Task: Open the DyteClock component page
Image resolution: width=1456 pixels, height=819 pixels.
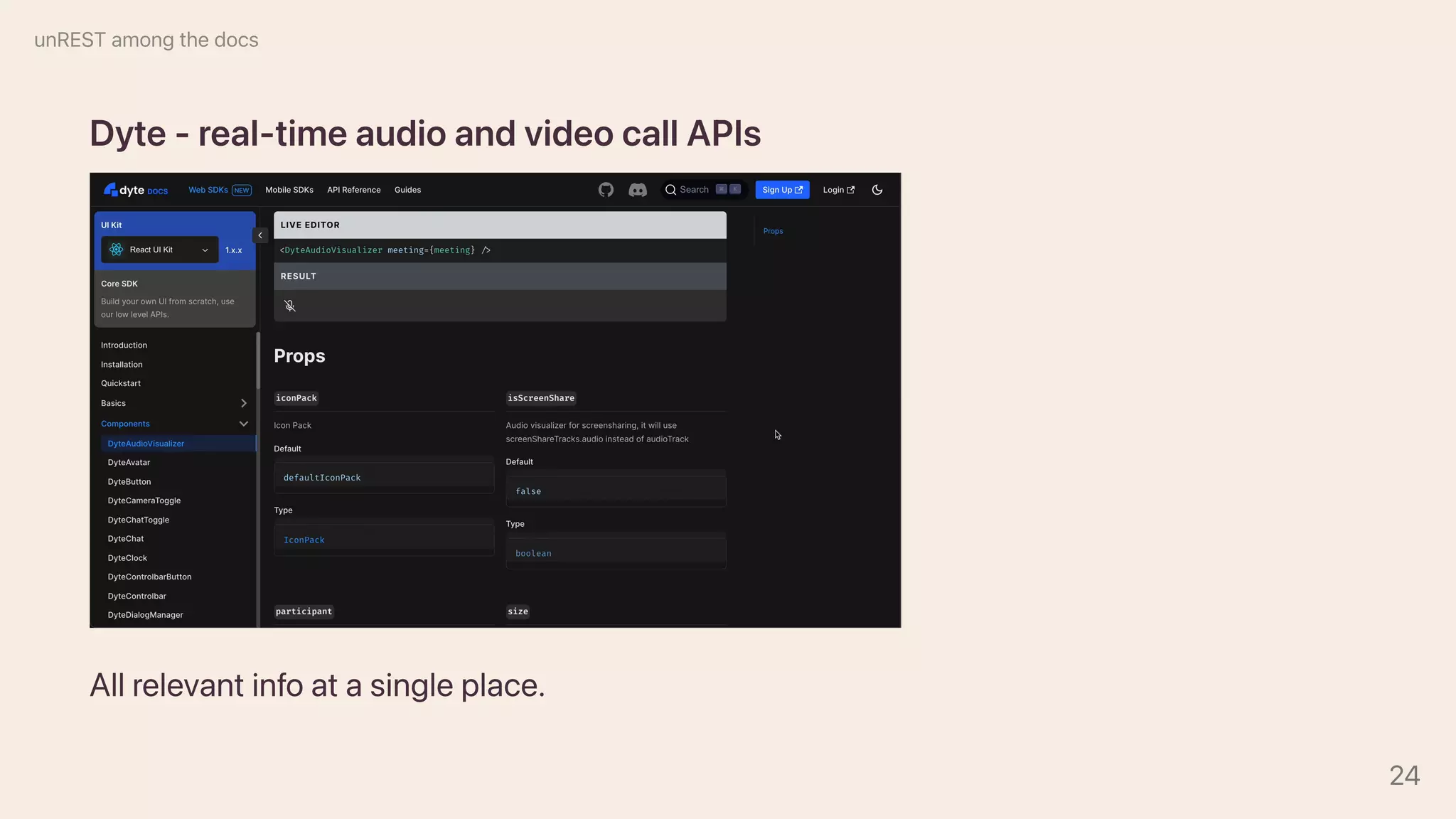Action: coord(127,558)
